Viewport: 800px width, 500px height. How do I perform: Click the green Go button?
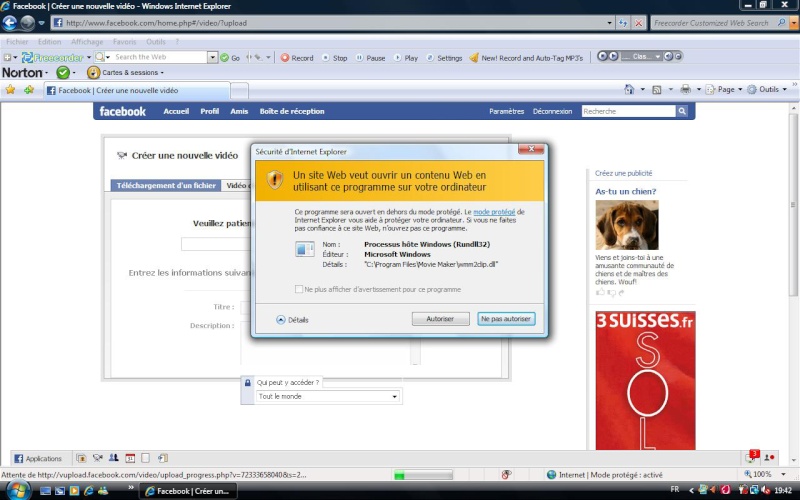tap(230, 58)
